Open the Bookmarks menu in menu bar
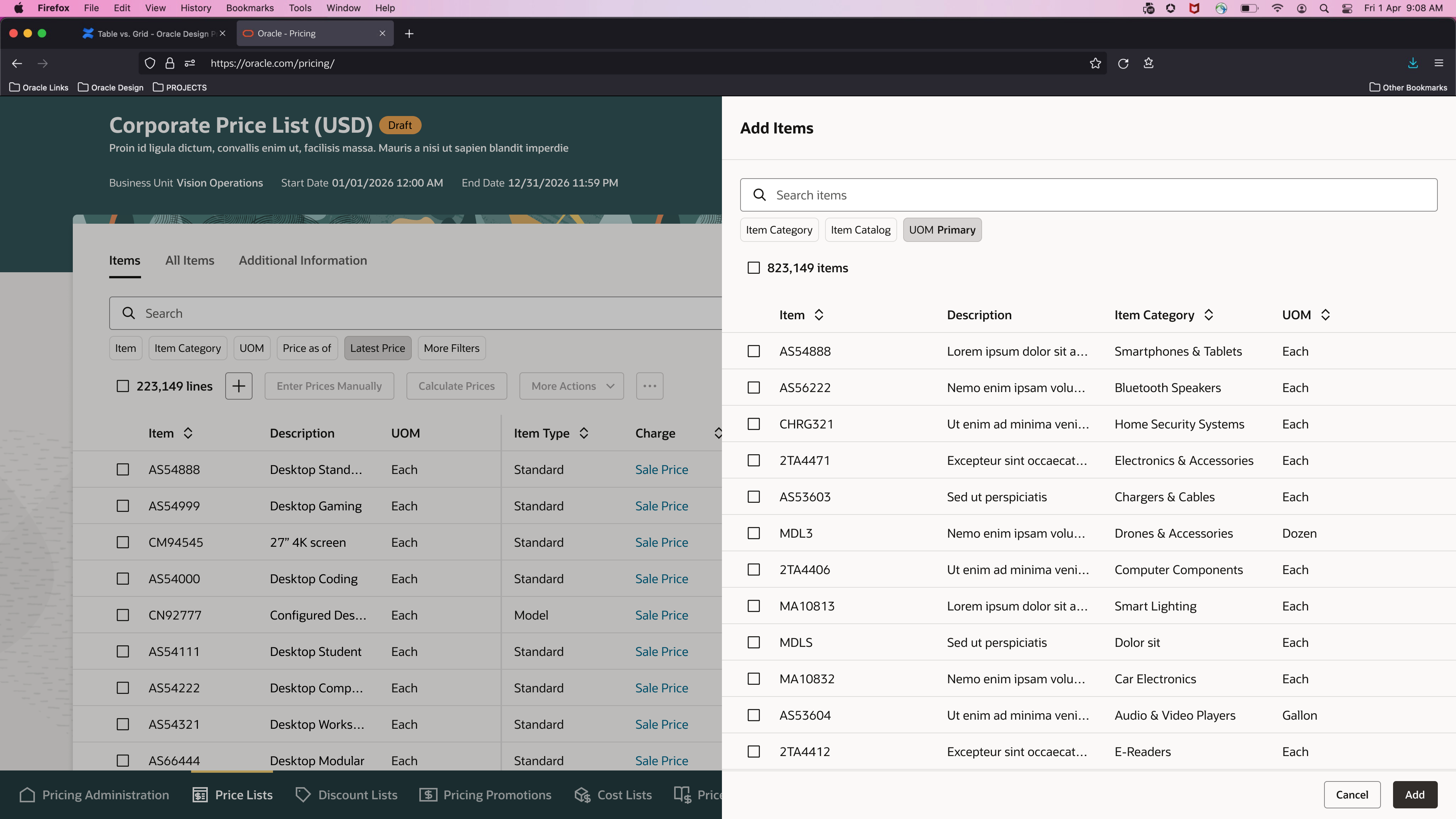The width and height of the screenshot is (1456, 819). pyautogui.click(x=250, y=8)
